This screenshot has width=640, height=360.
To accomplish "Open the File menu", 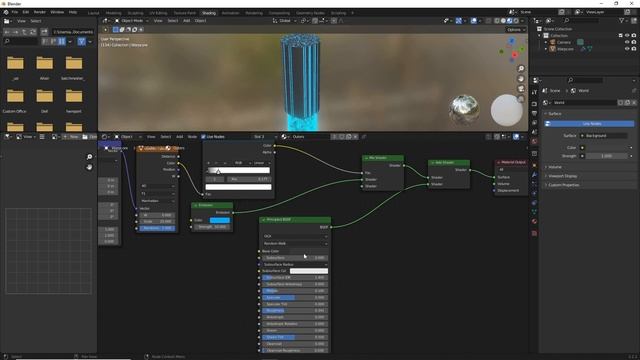I will click(x=15, y=12).
